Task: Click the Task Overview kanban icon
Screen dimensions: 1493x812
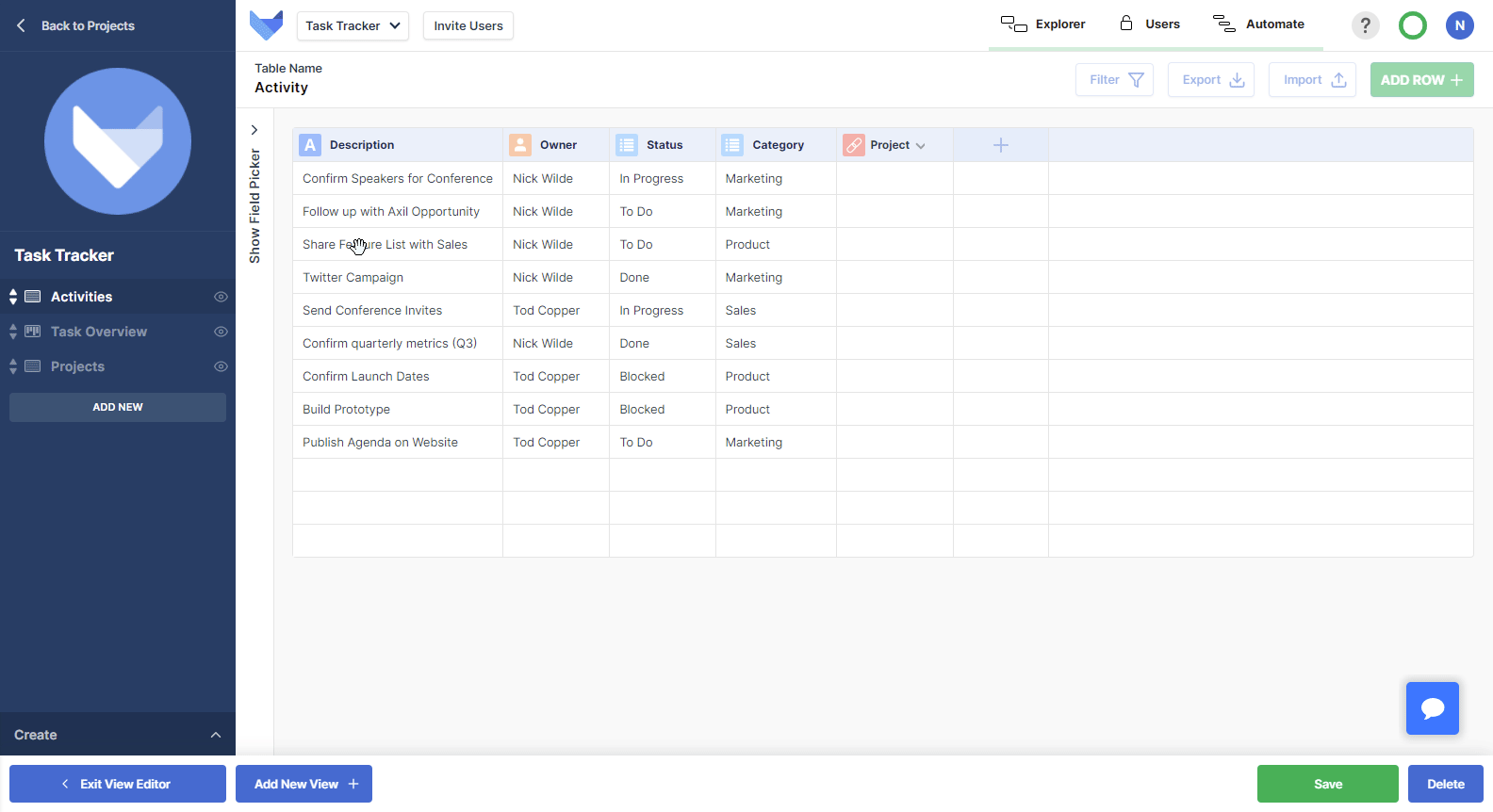Action: coord(32,332)
